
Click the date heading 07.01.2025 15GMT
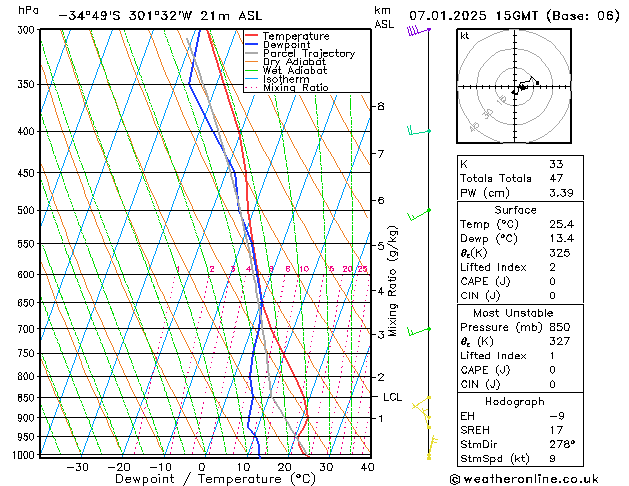(x=473, y=16)
